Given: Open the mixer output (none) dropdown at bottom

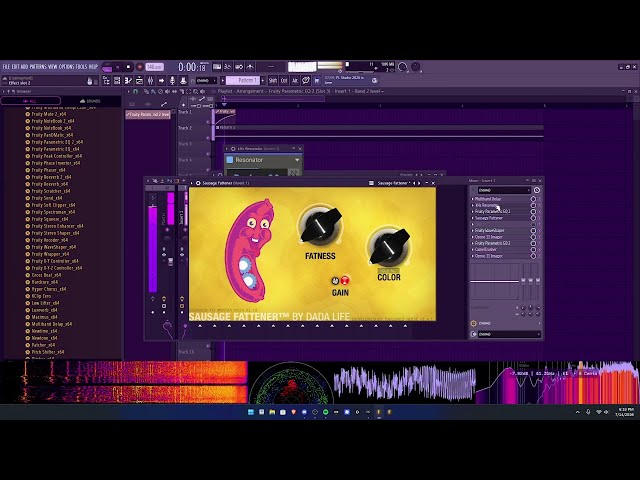Looking at the screenshot, I should 509,334.
